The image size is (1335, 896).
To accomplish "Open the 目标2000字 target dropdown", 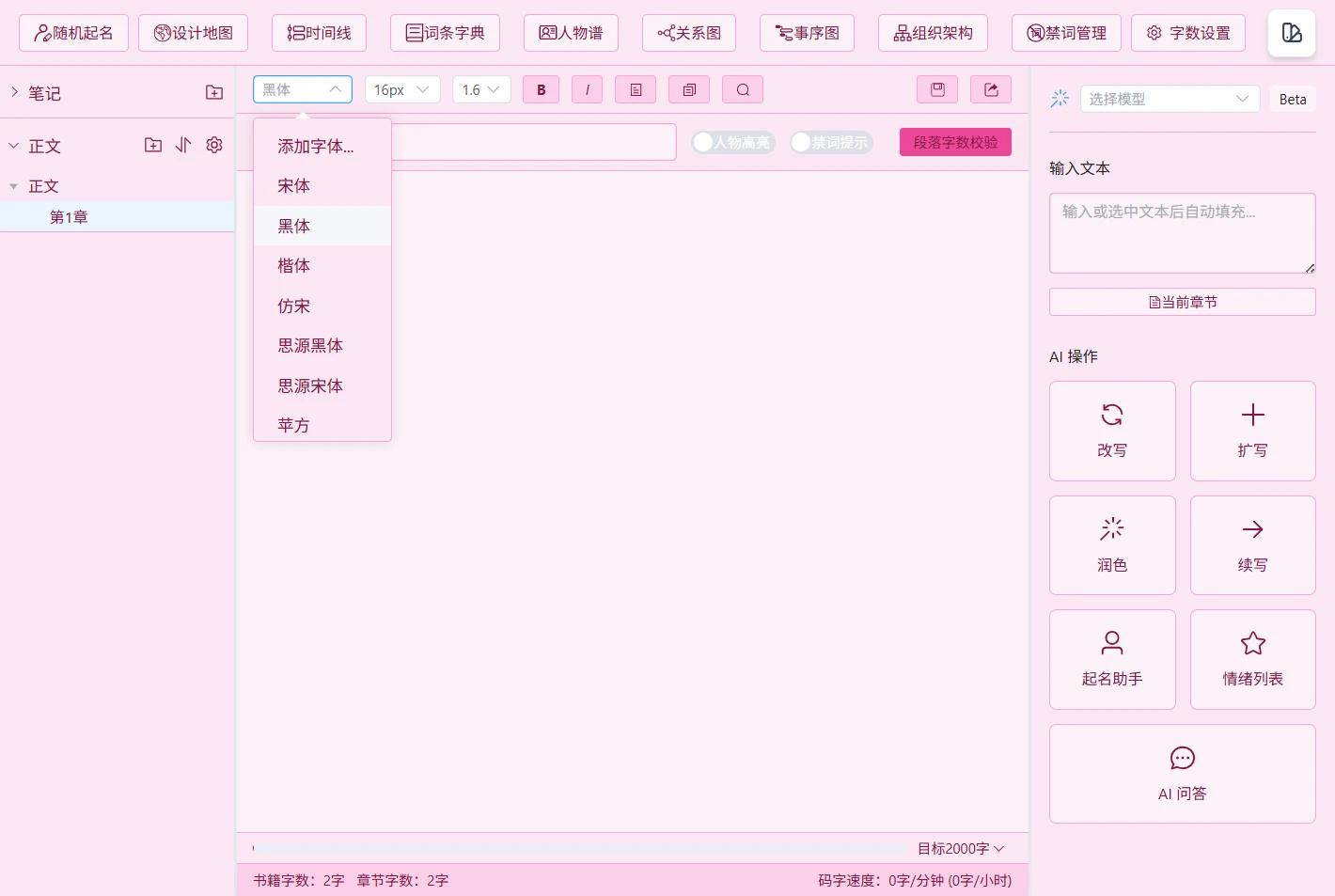I will (961, 848).
